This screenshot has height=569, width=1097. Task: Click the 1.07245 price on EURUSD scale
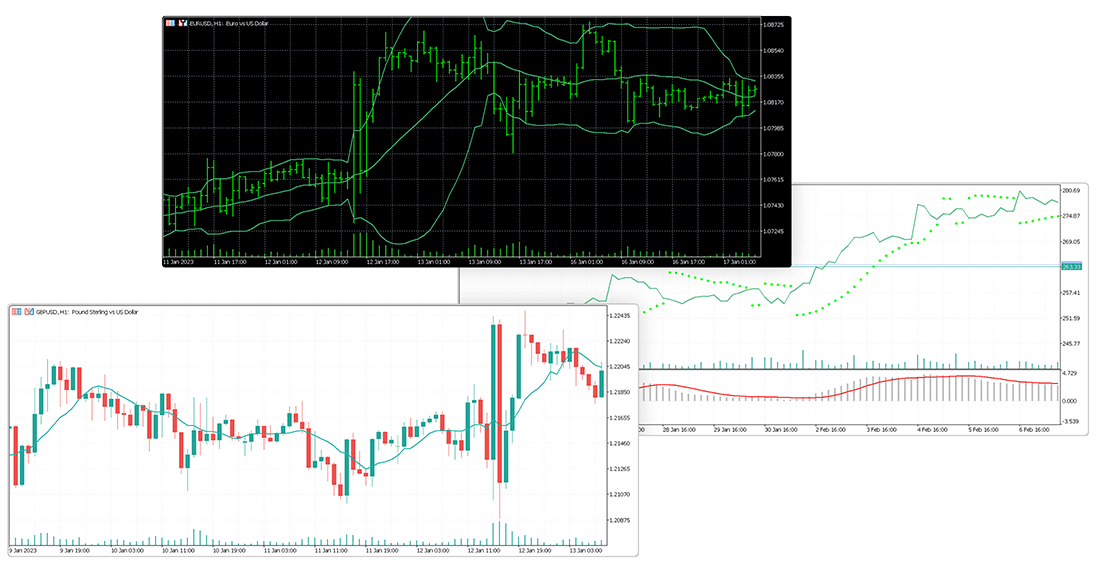[x=774, y=232]
